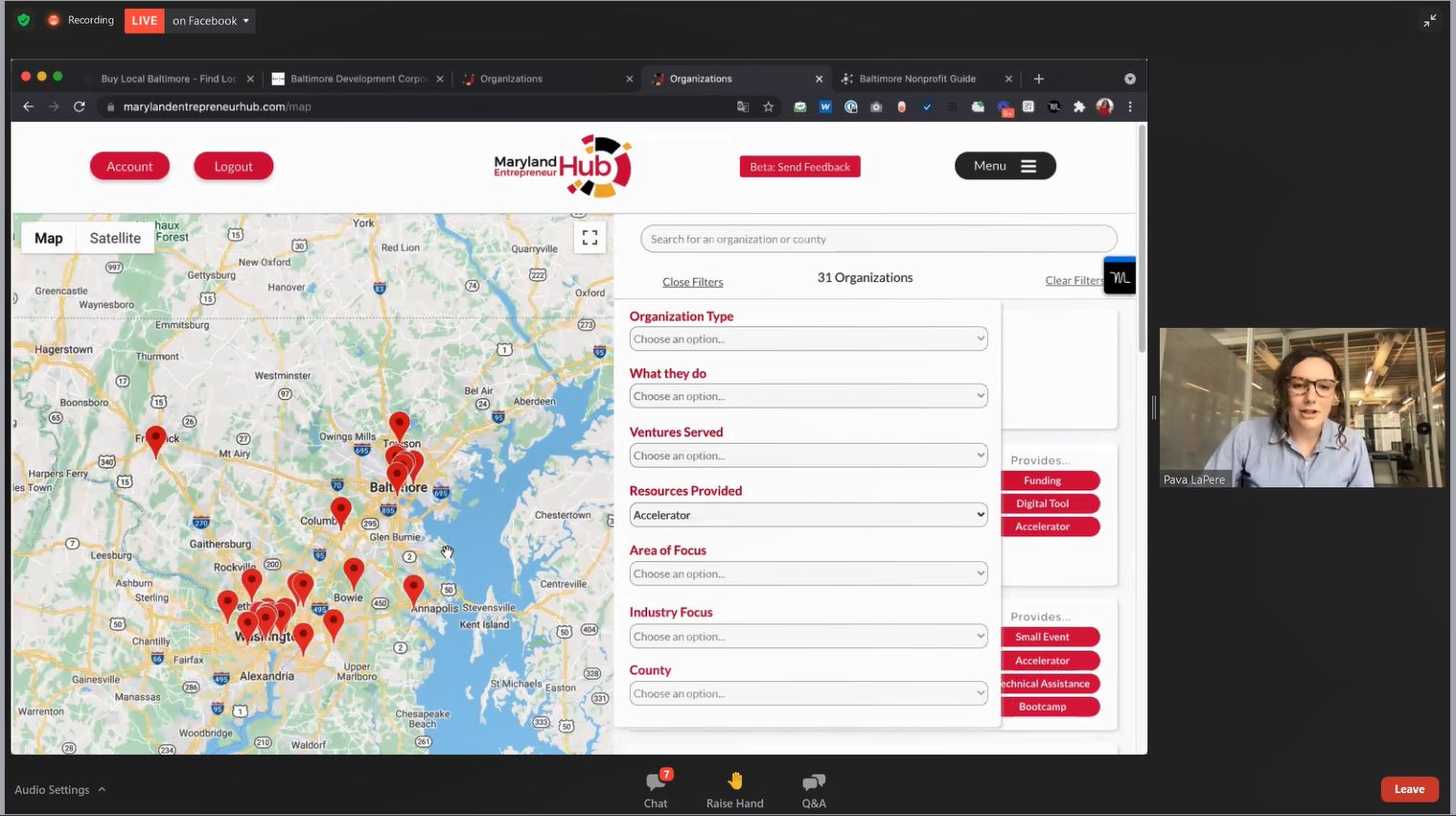The image size is (1456, 816).
Task: Switch to Baltimore Nonprofit Guide tab
Action: [917, 79]
